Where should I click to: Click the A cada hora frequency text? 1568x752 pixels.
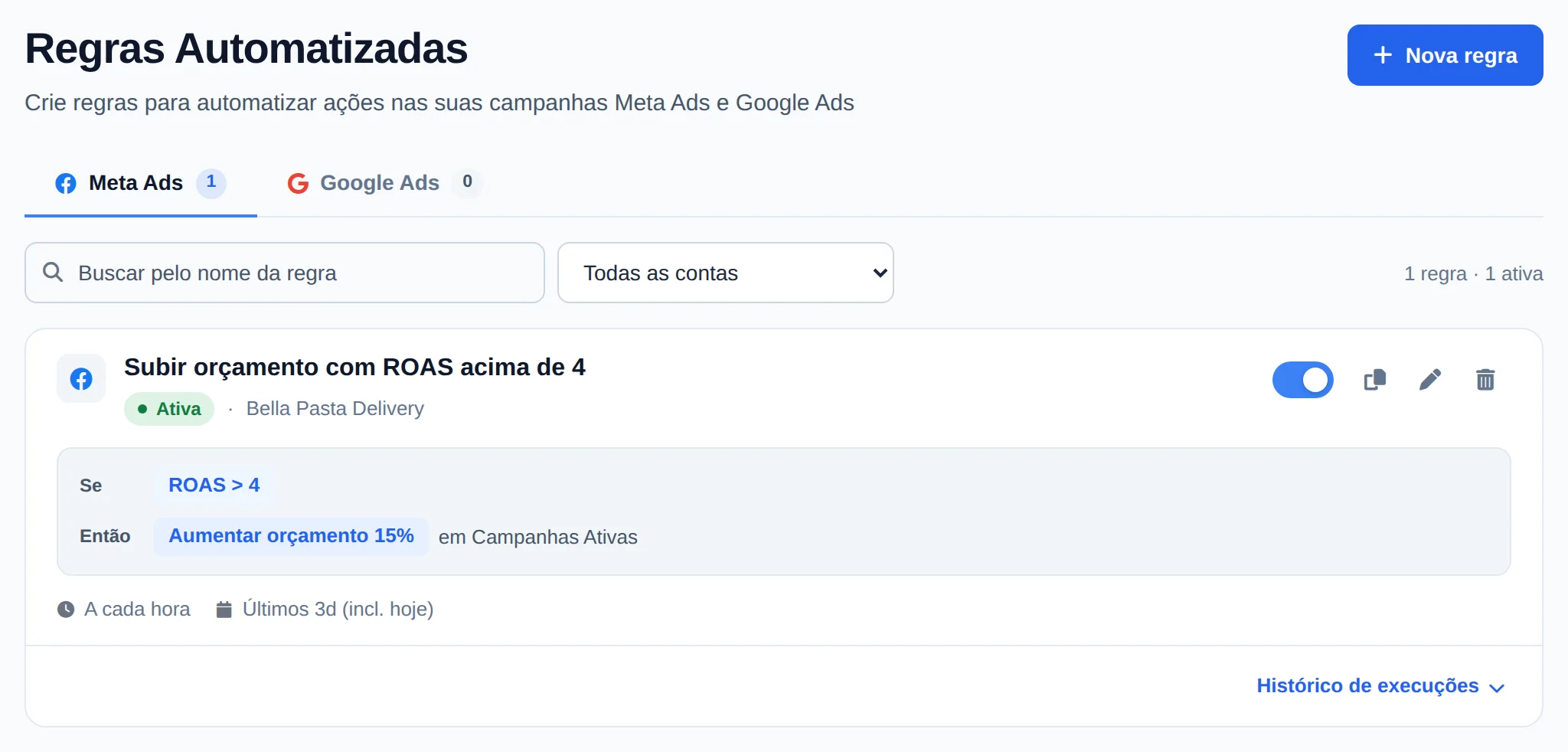click(x=137, y=610)
